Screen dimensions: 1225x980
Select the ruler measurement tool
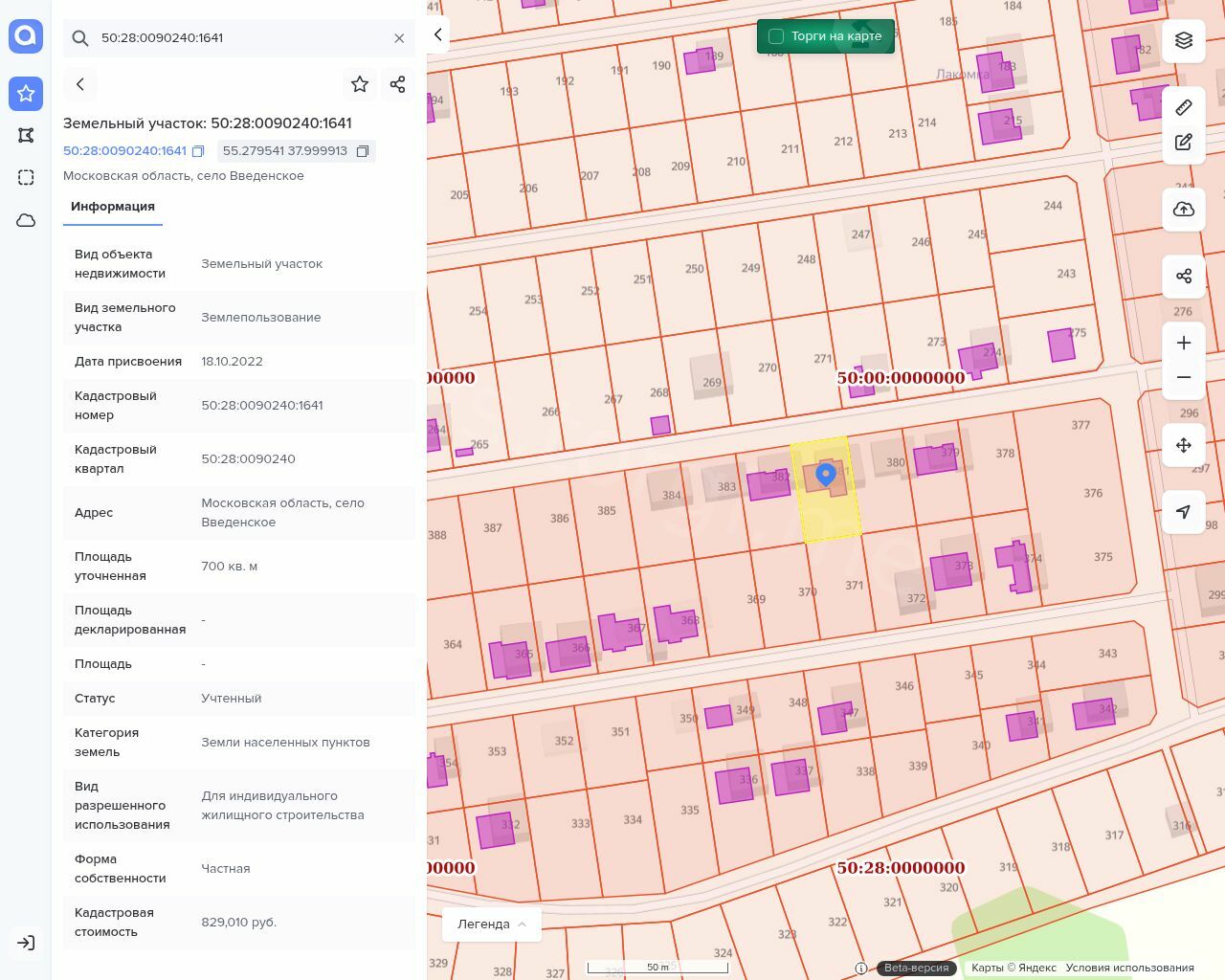click(1184, 107)
